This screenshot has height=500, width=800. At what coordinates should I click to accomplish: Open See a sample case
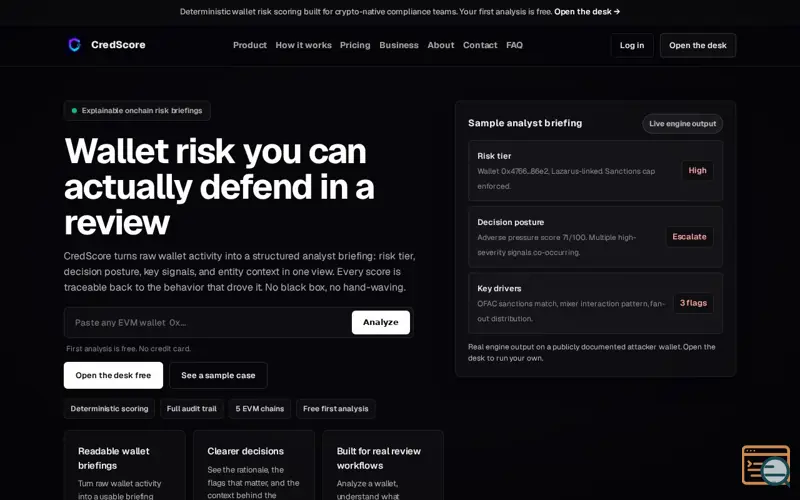click(x=218, y=376)
